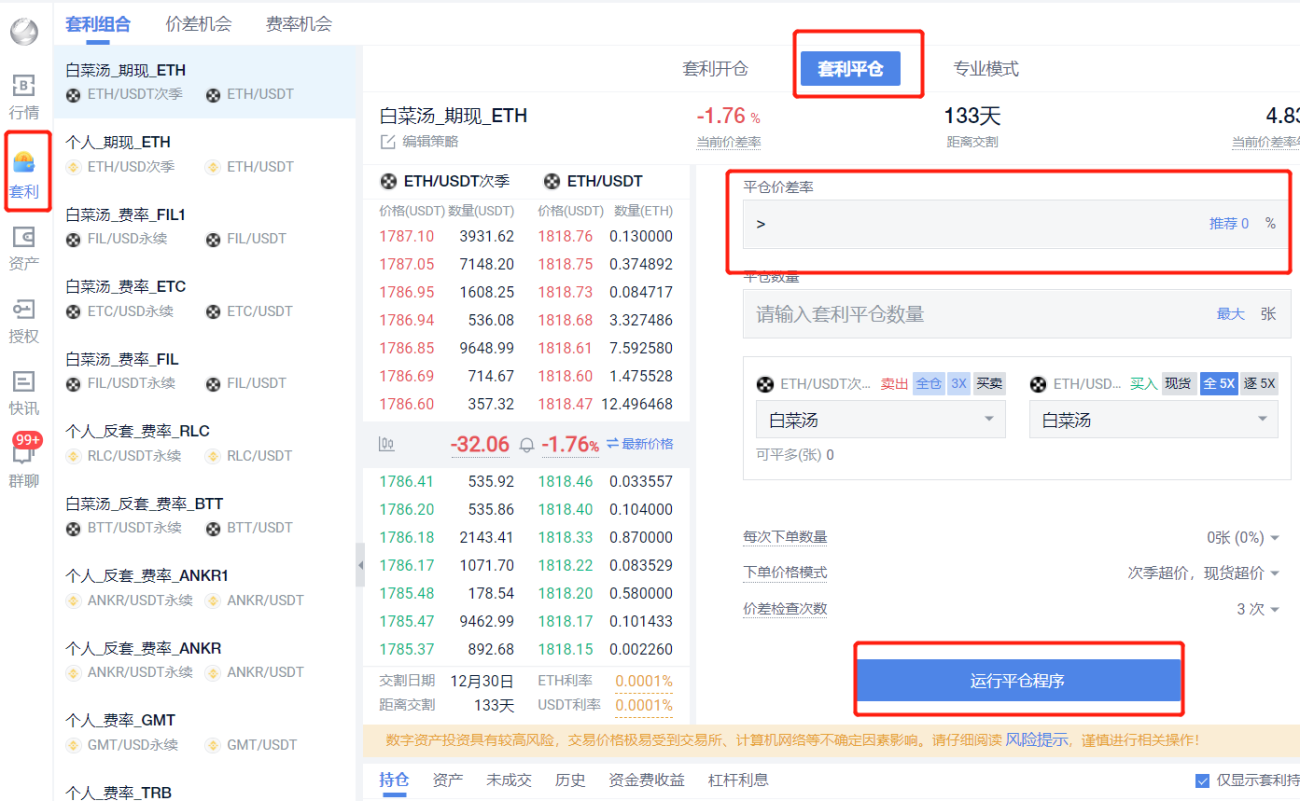Viewport: 1300px width, 801px height.
Task: Click the 平仓数量 input field
Action: click(1017, 314)
